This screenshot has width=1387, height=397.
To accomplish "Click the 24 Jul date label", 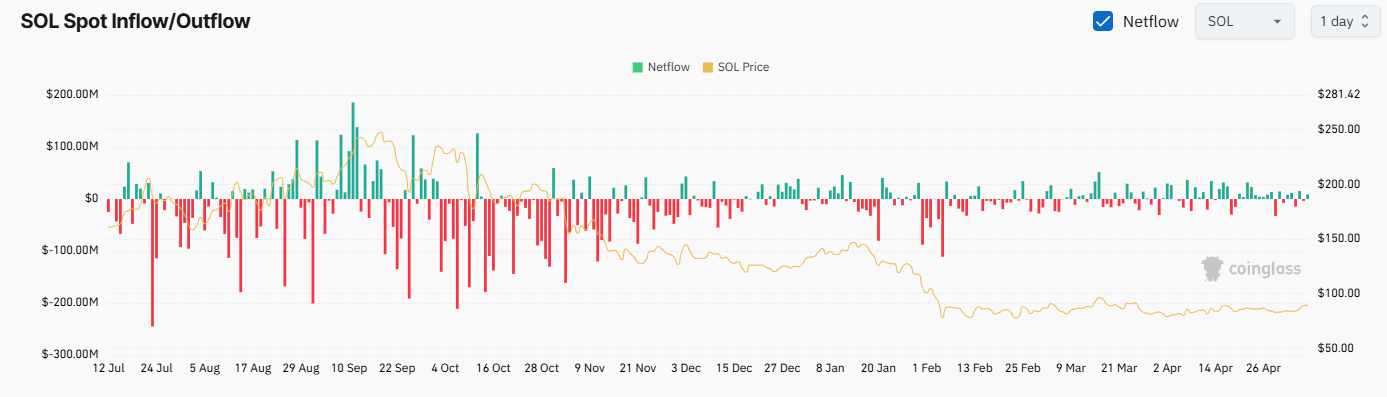I will 157,368.
